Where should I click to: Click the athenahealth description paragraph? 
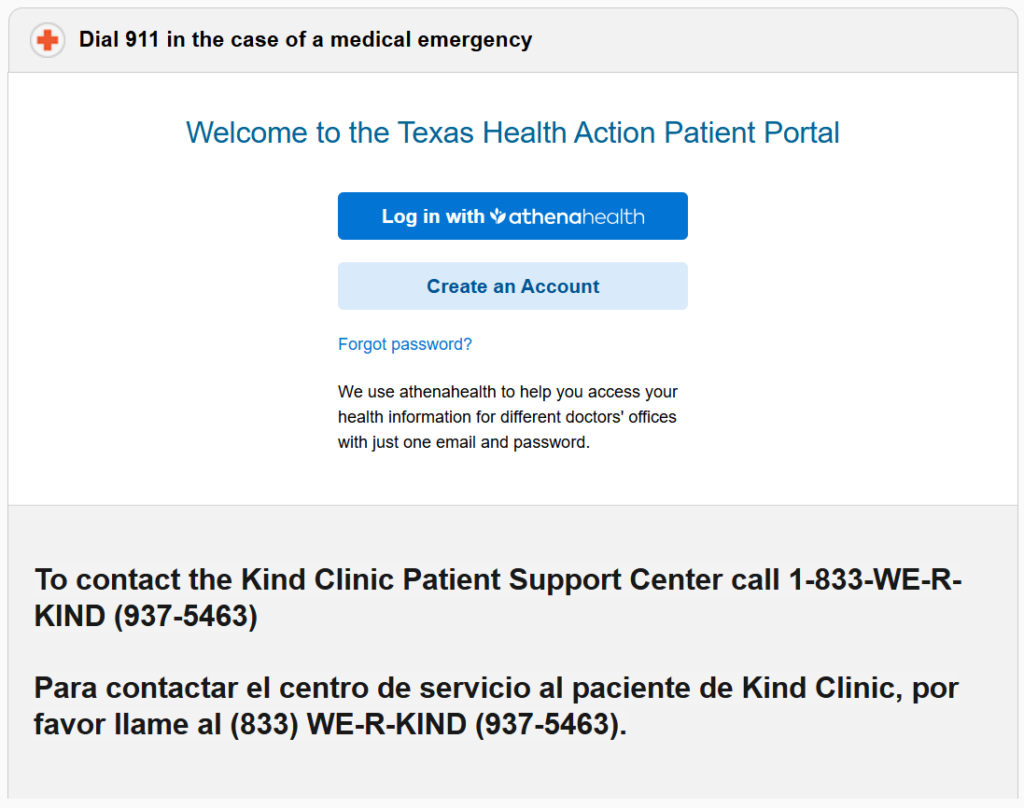tap(508, 417)
